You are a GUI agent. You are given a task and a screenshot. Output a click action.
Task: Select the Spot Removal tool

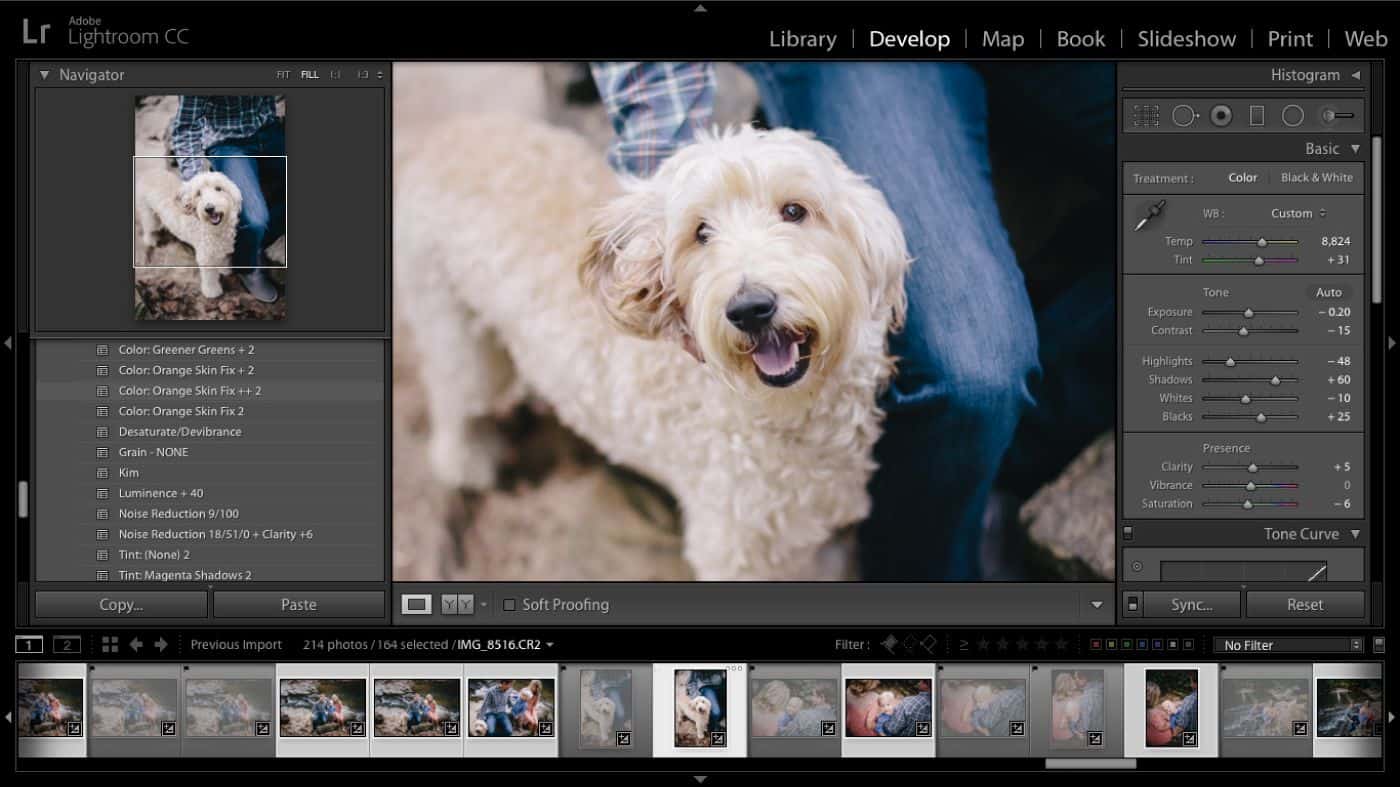pos(1185,116)
